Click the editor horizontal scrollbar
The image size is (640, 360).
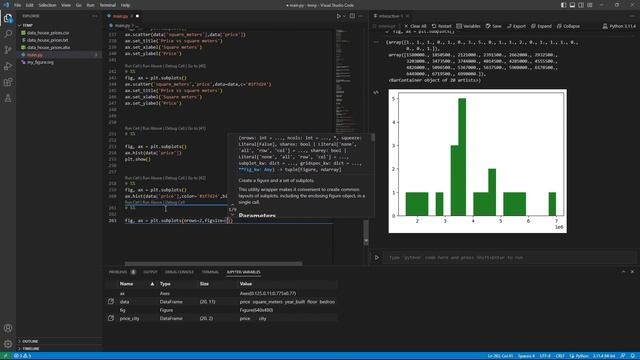tap(213, 264)
